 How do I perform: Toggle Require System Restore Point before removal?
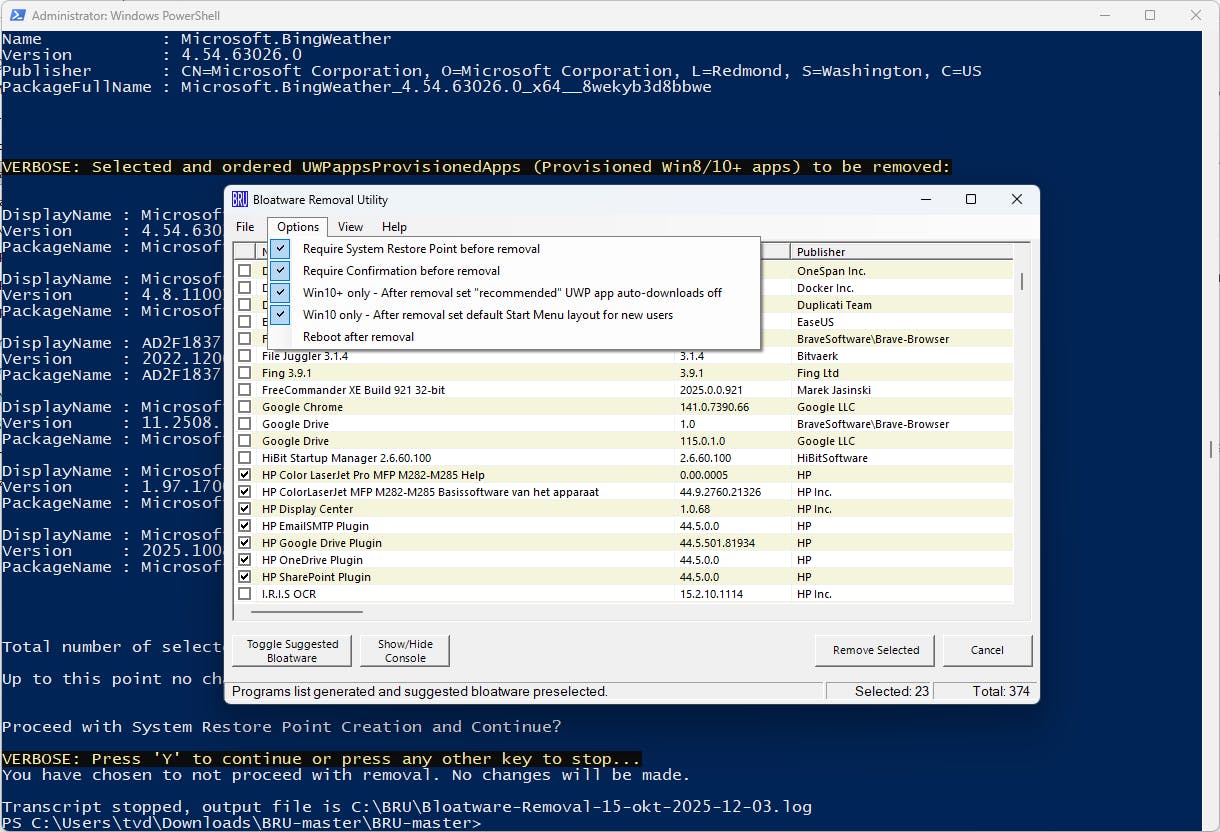tap(514, 249)
